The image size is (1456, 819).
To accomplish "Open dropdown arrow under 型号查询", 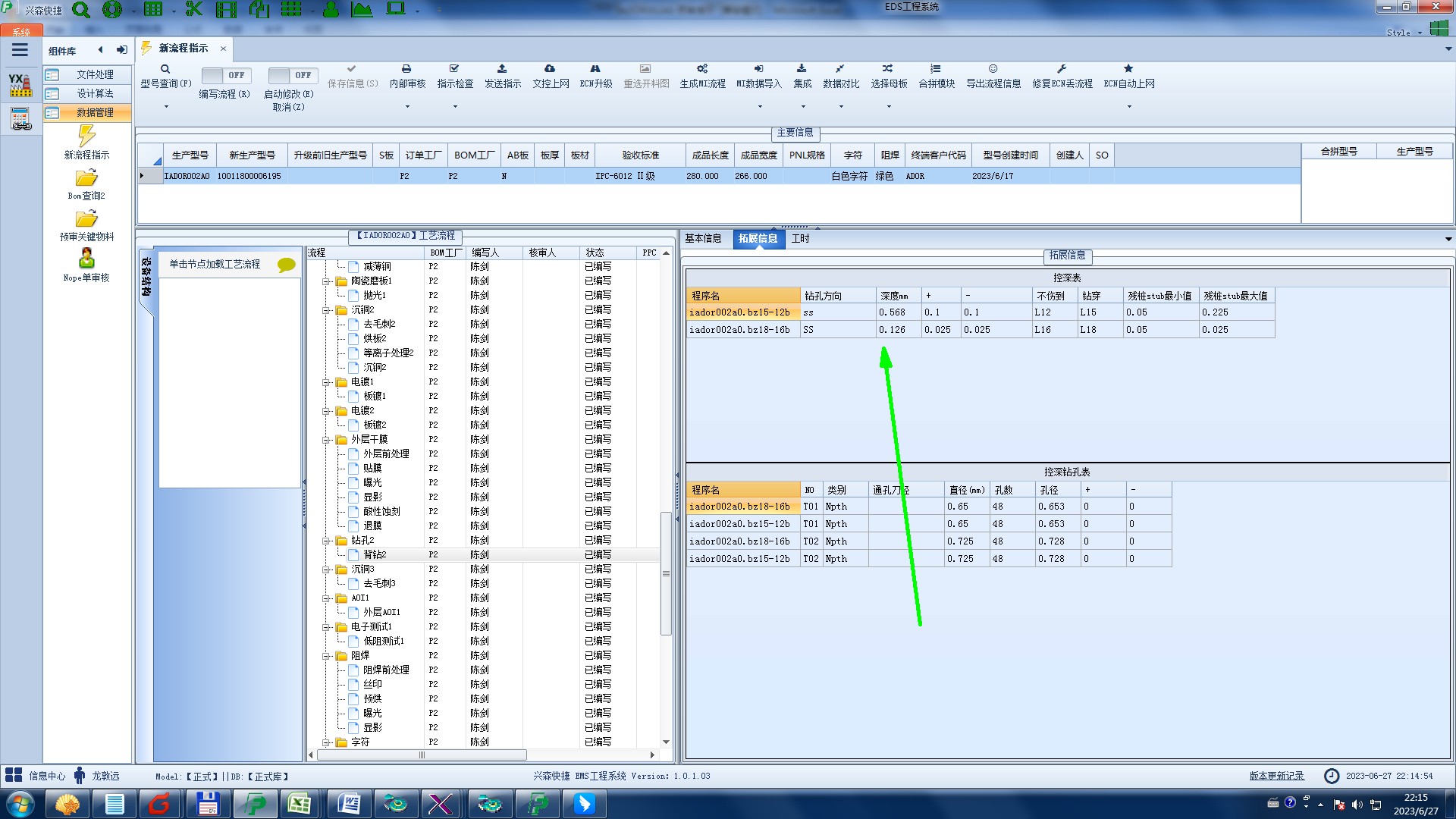I will click(166, 107).
